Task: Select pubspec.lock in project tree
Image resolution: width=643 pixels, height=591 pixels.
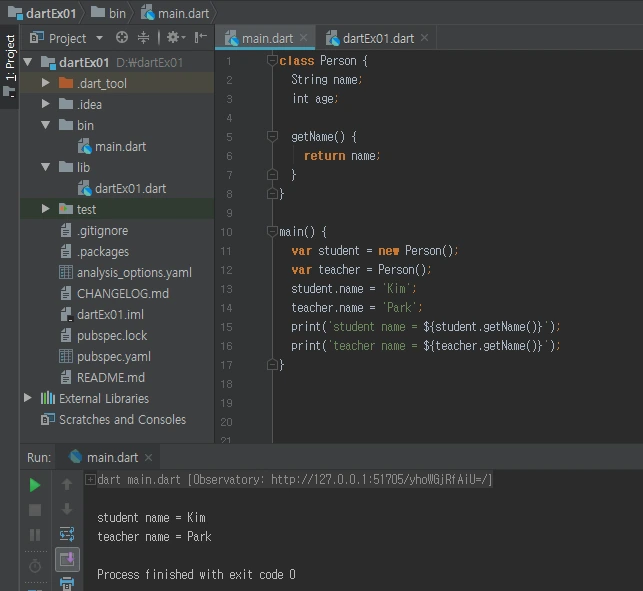Action: [112, 336]
